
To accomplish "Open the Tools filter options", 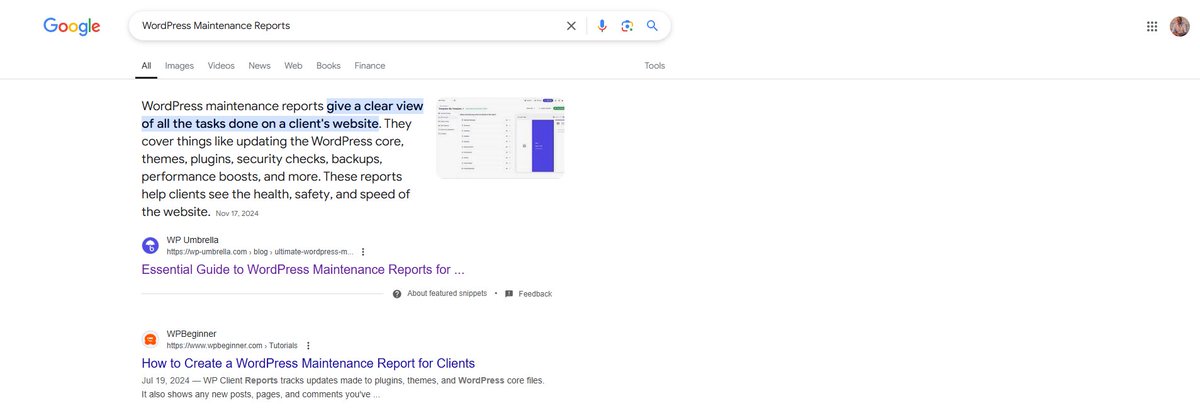I will tap(655, 66).
